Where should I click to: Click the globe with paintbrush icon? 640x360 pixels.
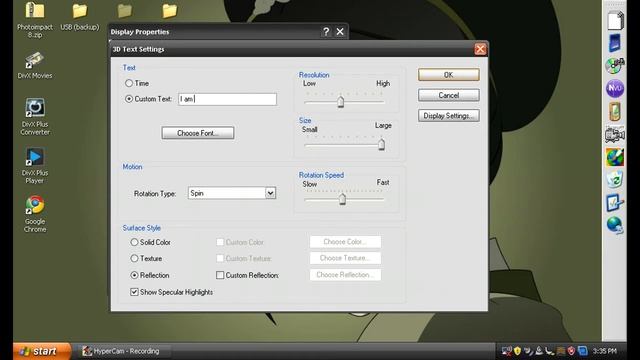point(615,157)
